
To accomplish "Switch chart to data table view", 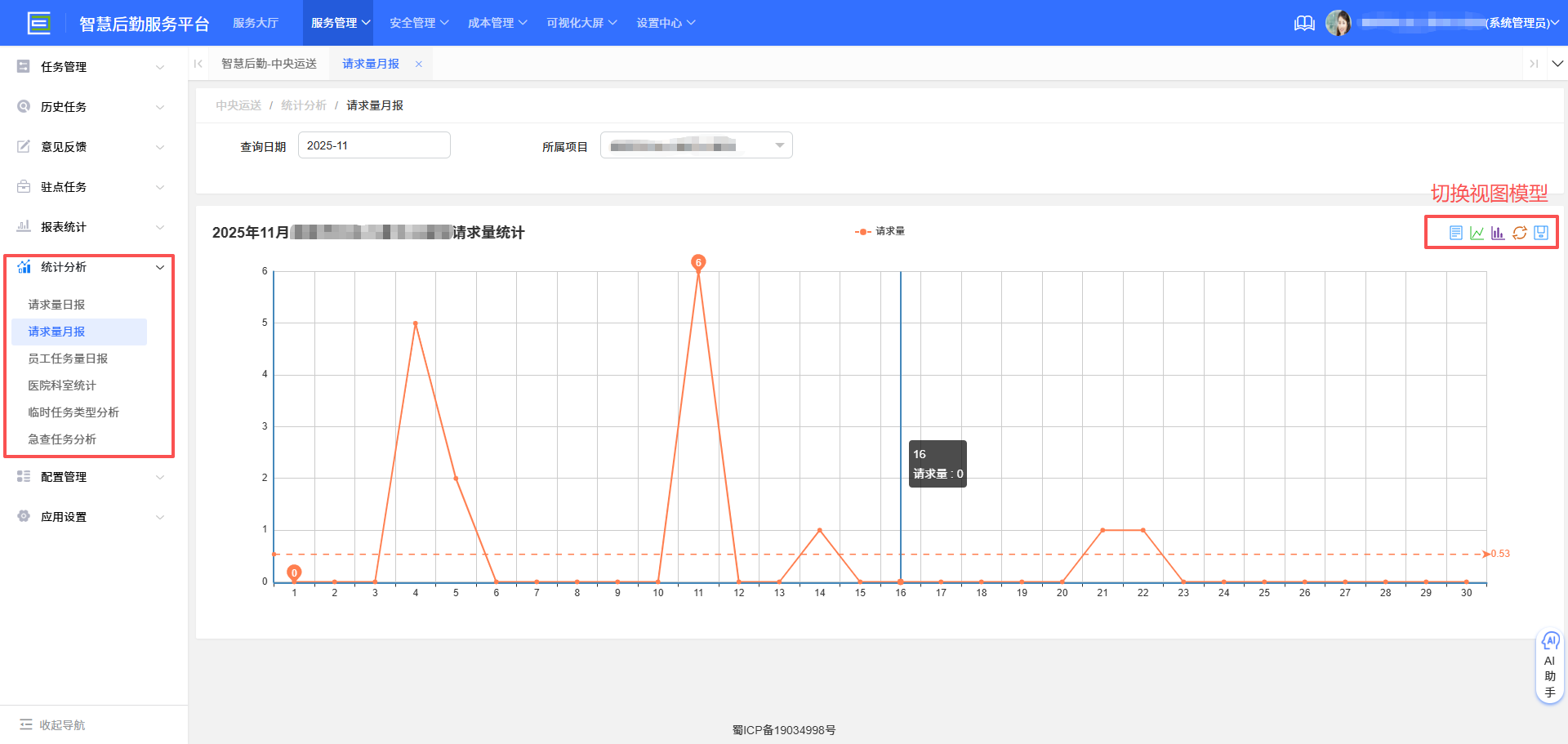I will [1455, 233].
